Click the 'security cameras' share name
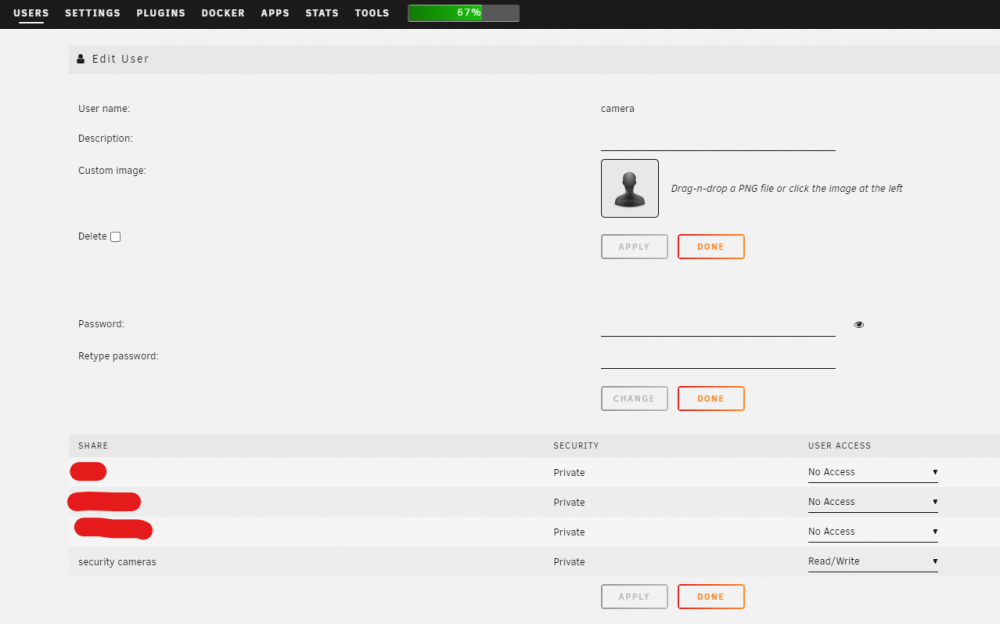The image size is (1000, 624). click(117, 562)
